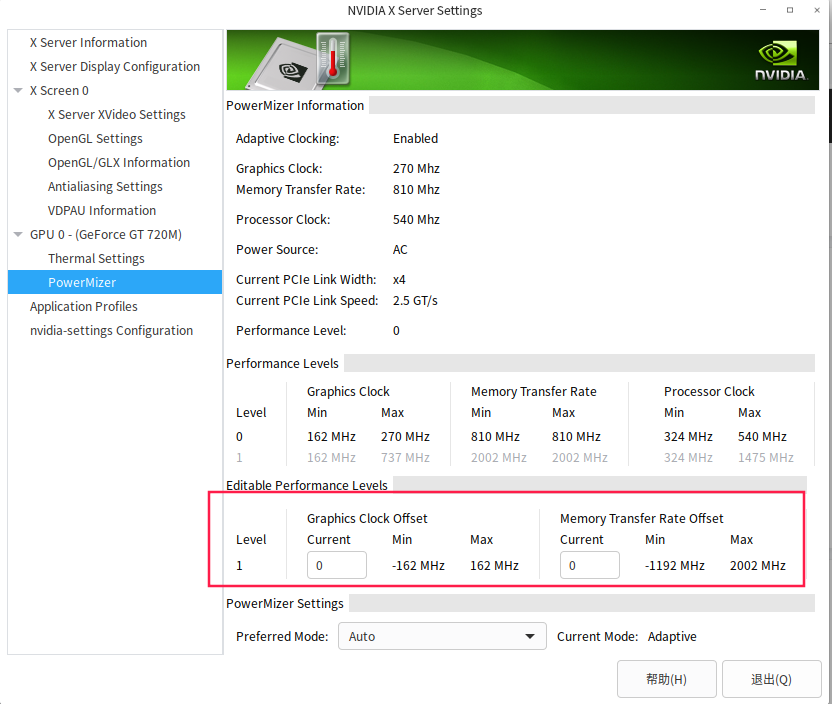
Task: Select GPU 0 - (GeForce GT 720M) entry
Action: [106, 234]
